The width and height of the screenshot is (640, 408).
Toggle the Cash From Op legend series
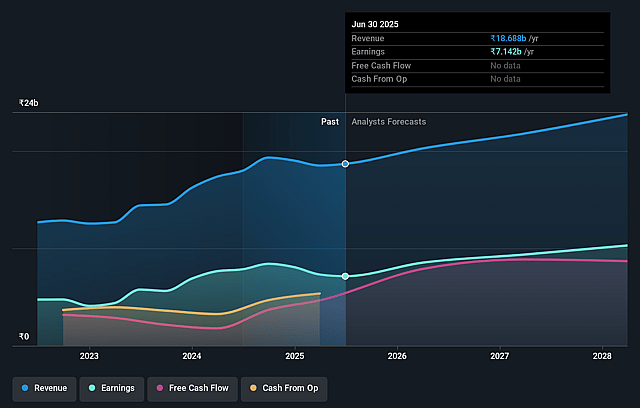click(x=284, y=388)
